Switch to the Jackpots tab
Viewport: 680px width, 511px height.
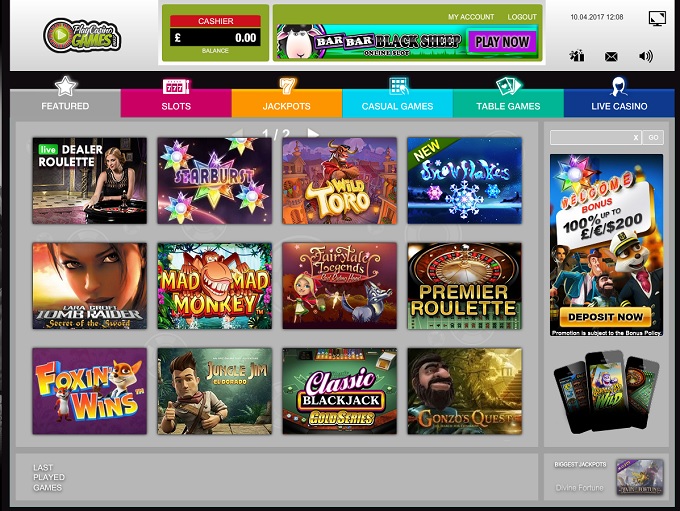[287, 98]
